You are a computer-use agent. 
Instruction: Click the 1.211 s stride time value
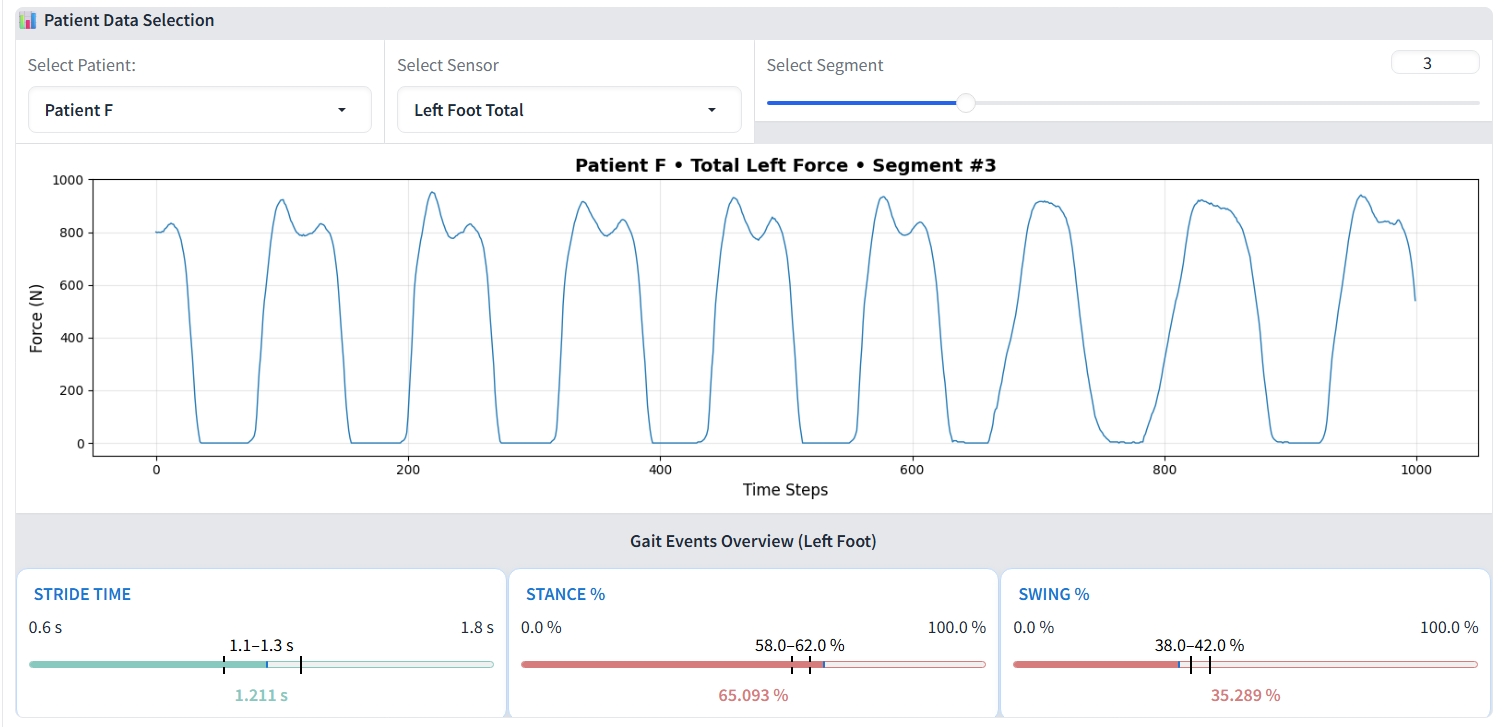coord(261,695)
